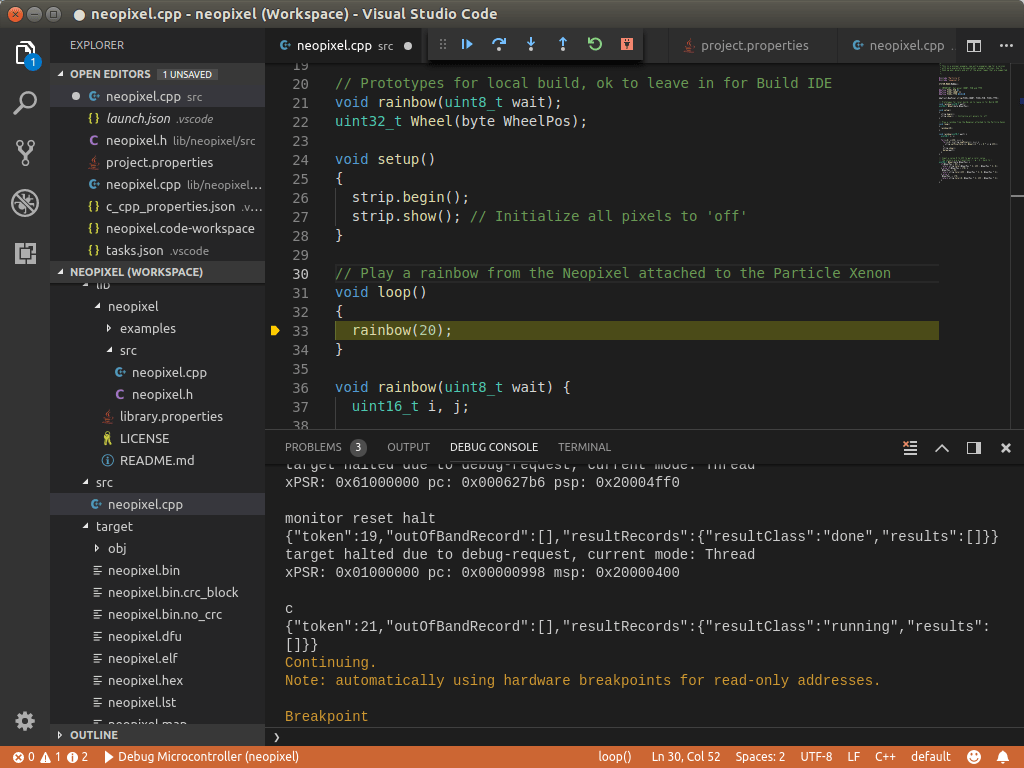Viewport: 1024px width, 768px height.
Task: Change language mode via C++ status item
Action: pyautogui.click(x=885, y=757)
